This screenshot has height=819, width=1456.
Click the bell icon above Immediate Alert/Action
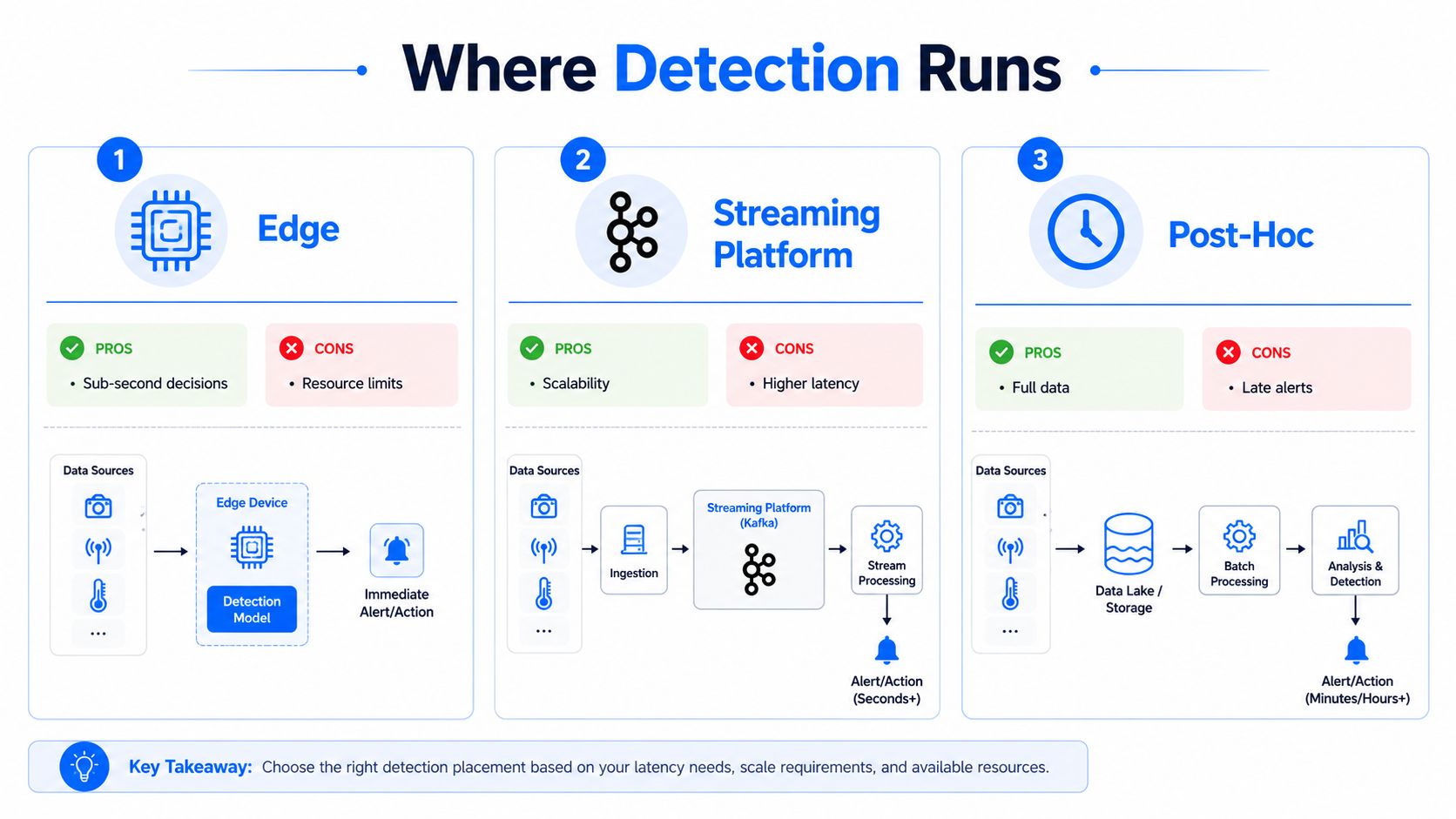tap(397, 550)
